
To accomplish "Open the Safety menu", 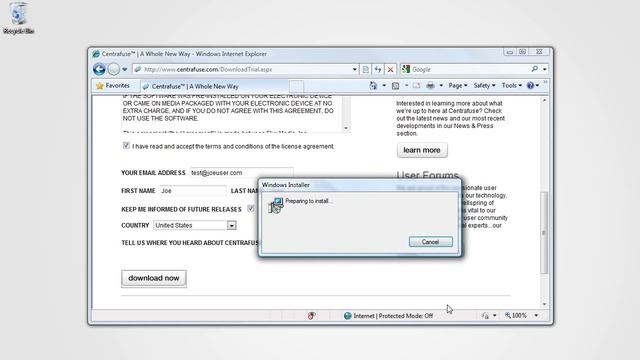I will (484, 86).
